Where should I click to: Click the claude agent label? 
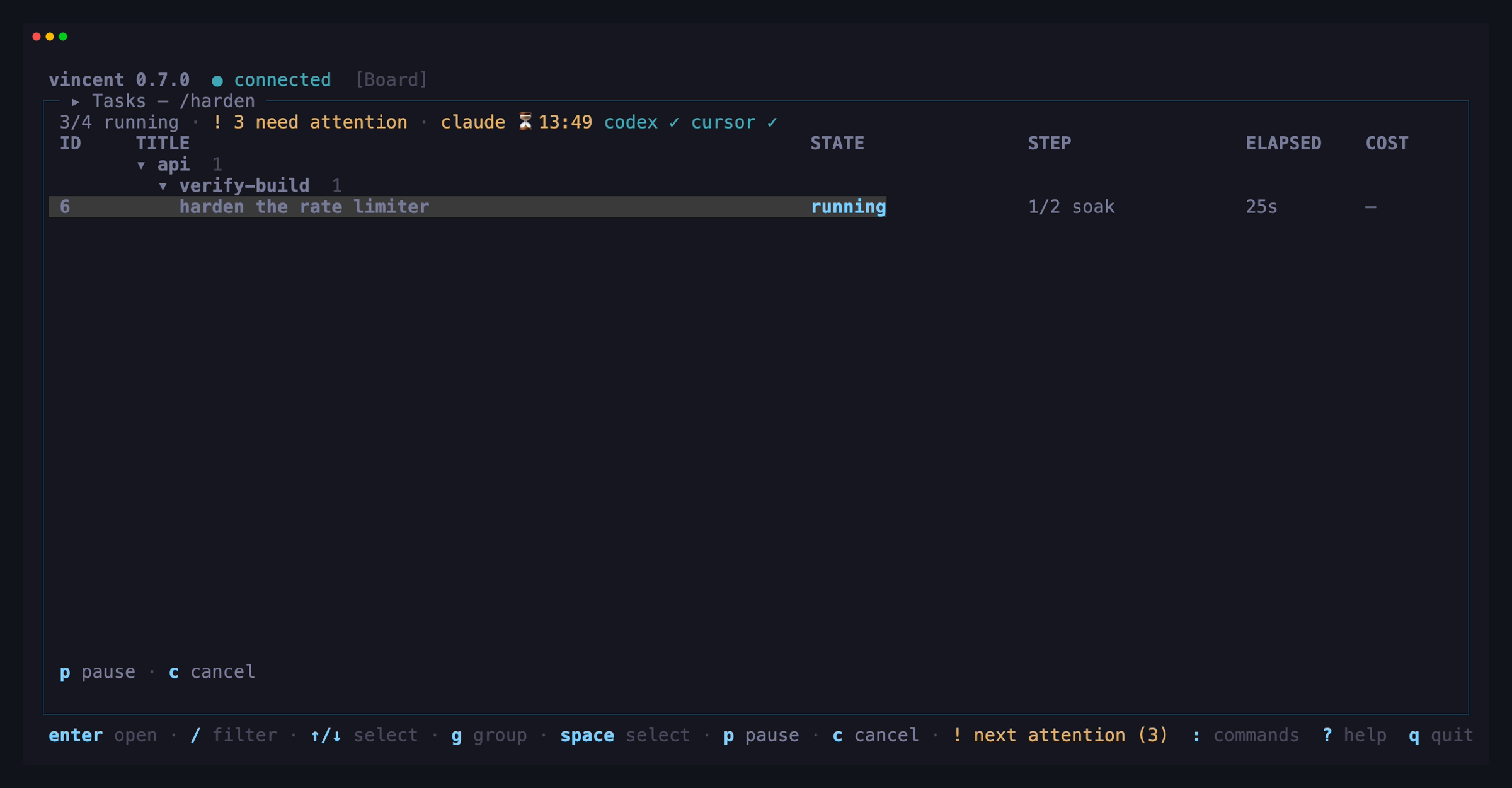pyautogui.click(x=472, y=122)
